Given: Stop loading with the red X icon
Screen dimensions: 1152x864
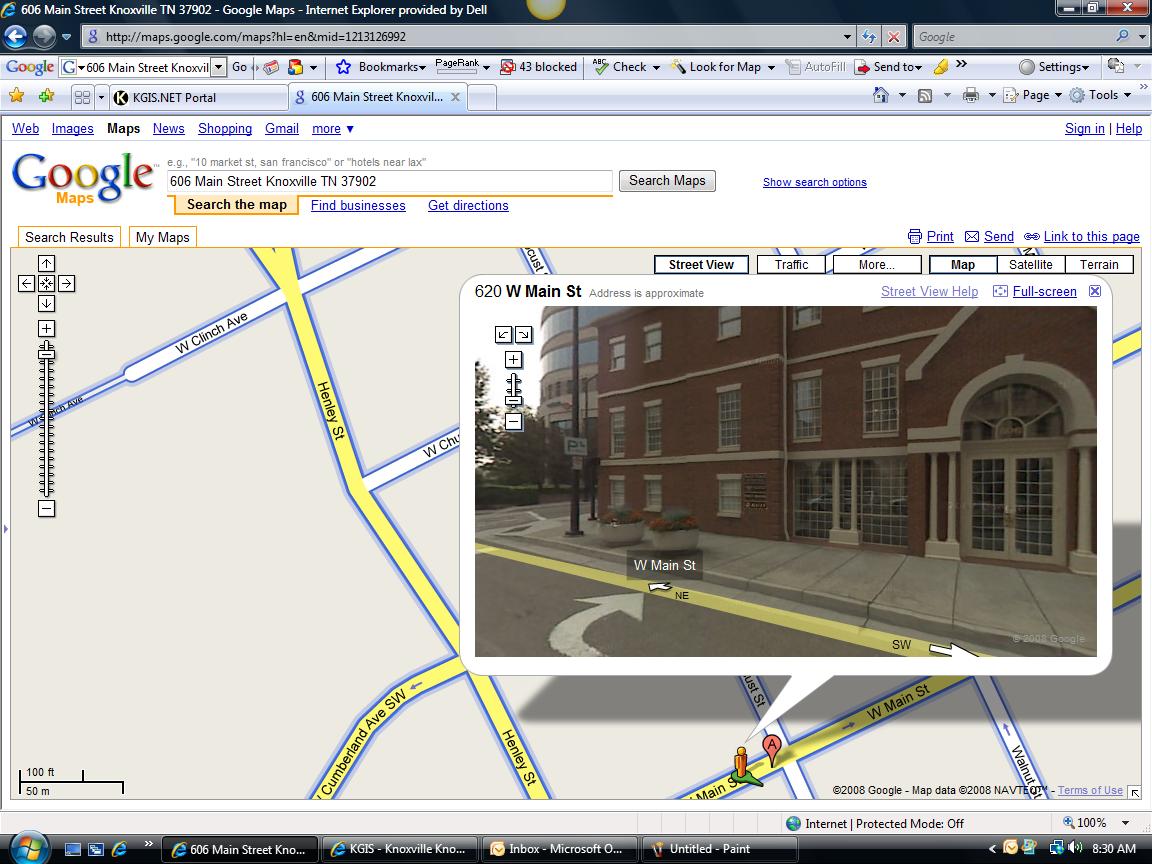Looking at the screenshot, I should point(893,36).
